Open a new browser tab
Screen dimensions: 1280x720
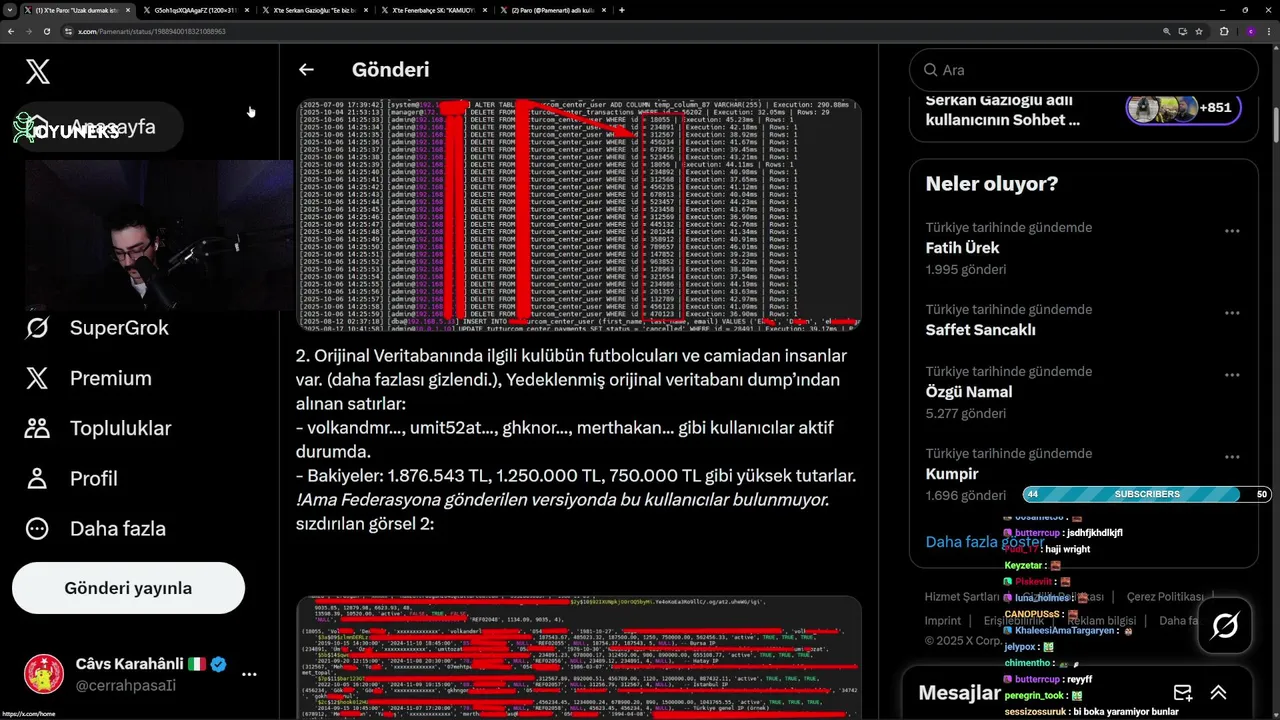622,10
